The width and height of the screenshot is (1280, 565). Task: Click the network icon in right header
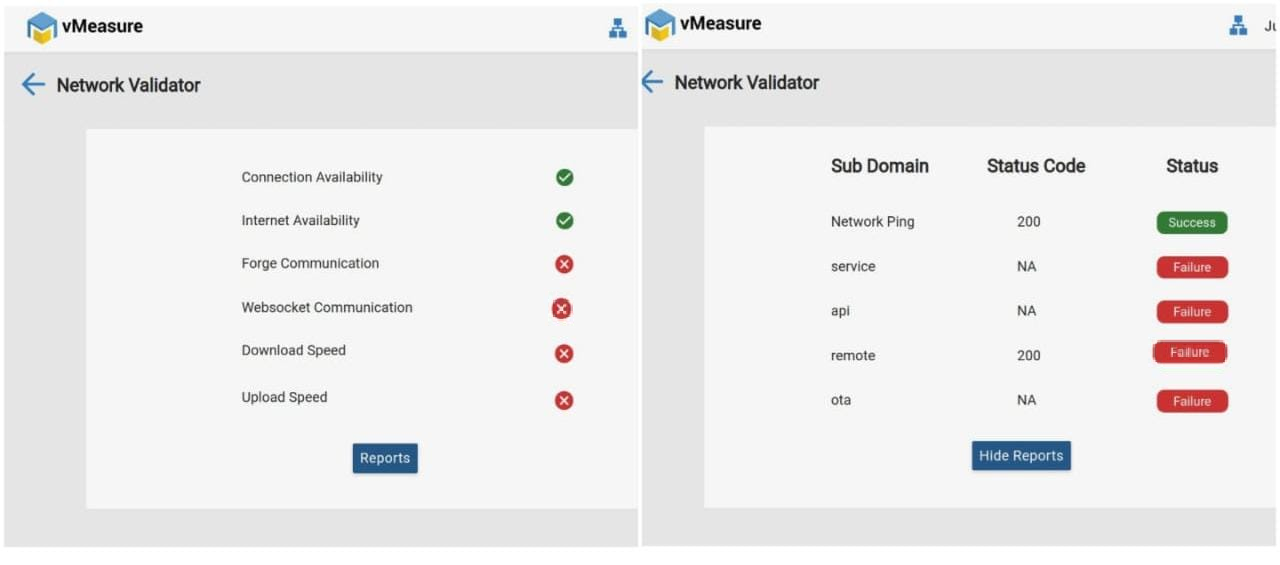pos(1238,26)
